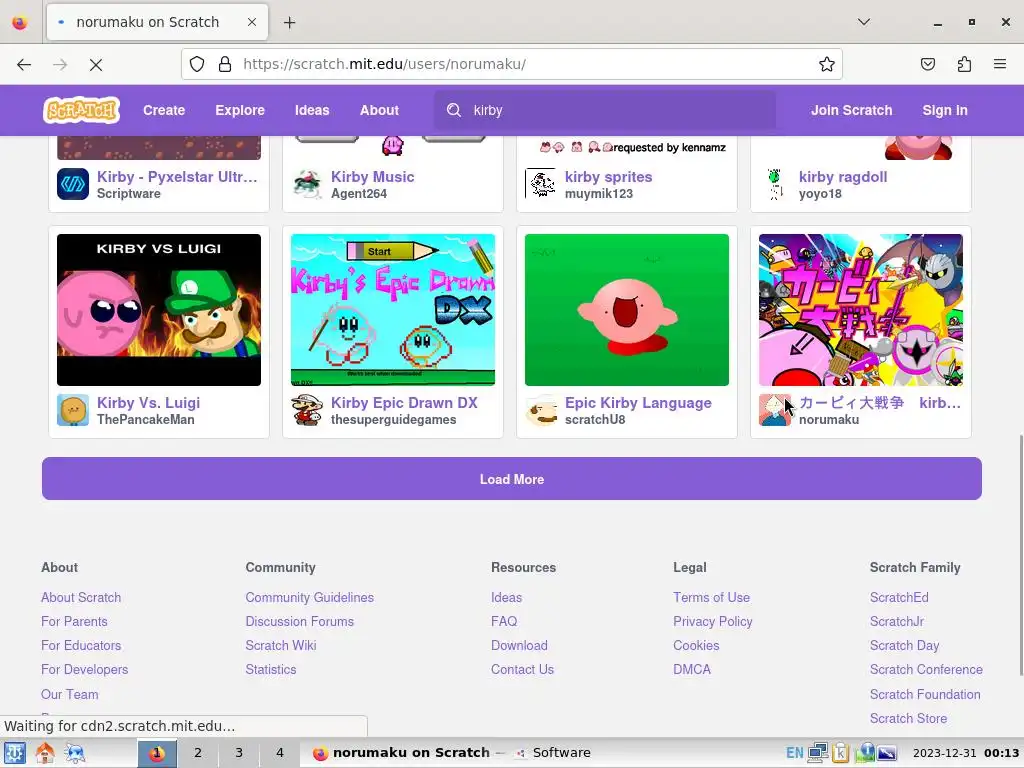Image resolution: width=1024 pixels, height=768 pixels.
Task: Click Agent264 user avatar
Action: coord(307,184)
